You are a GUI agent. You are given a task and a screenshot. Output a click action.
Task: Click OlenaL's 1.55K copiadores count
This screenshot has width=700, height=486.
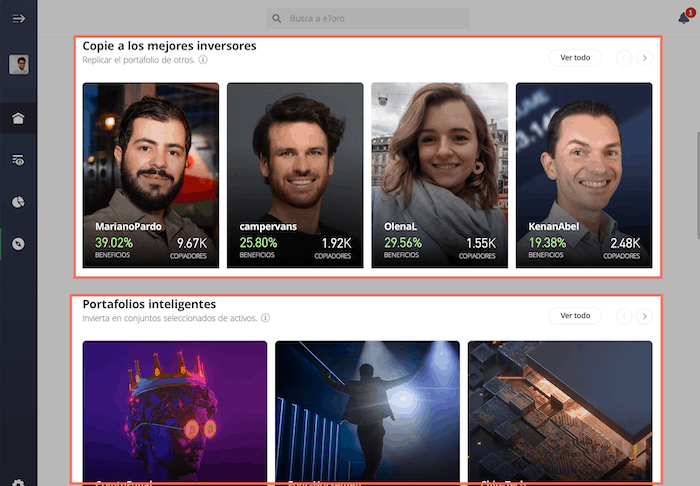[481, 243]
